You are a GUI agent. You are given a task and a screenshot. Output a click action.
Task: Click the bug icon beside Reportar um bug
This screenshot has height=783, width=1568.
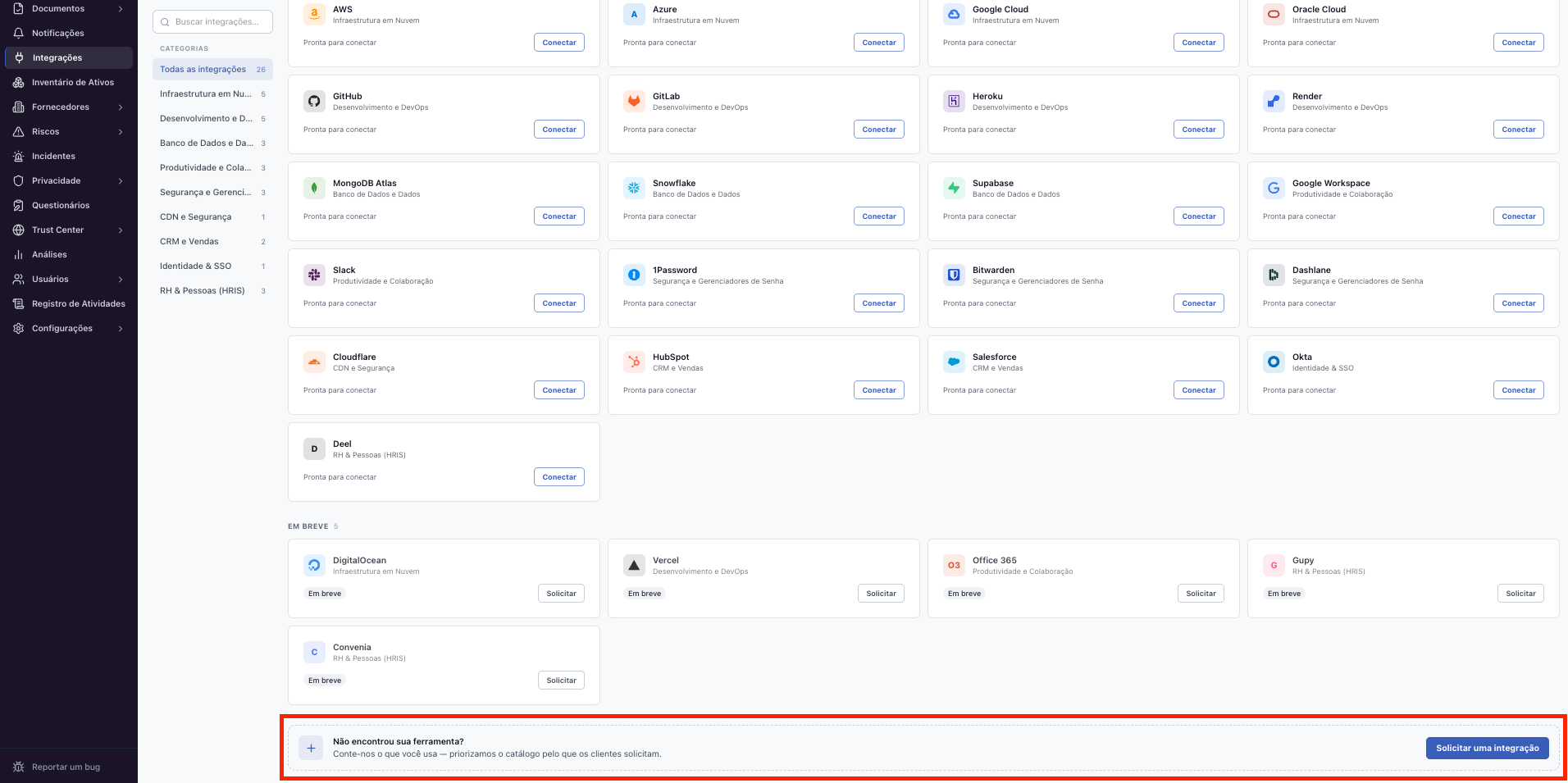18,767
